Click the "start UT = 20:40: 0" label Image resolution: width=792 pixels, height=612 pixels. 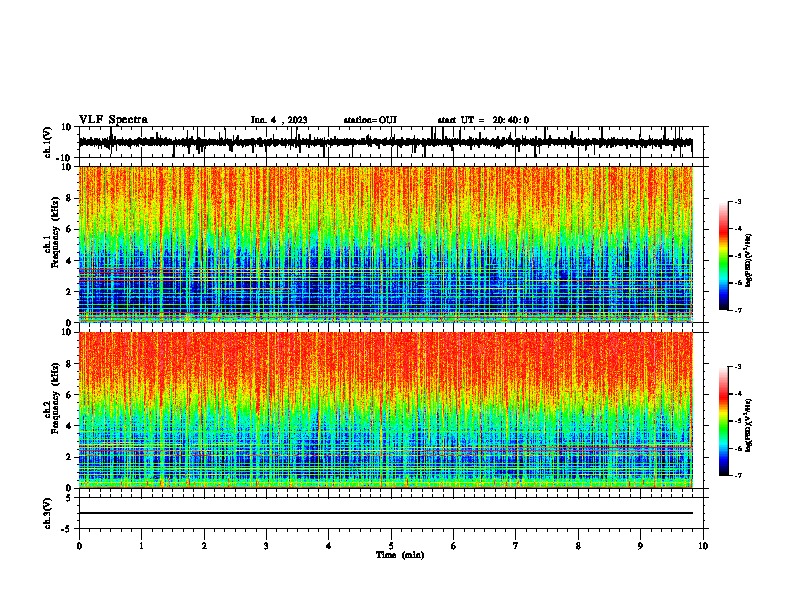click(483, 120)
